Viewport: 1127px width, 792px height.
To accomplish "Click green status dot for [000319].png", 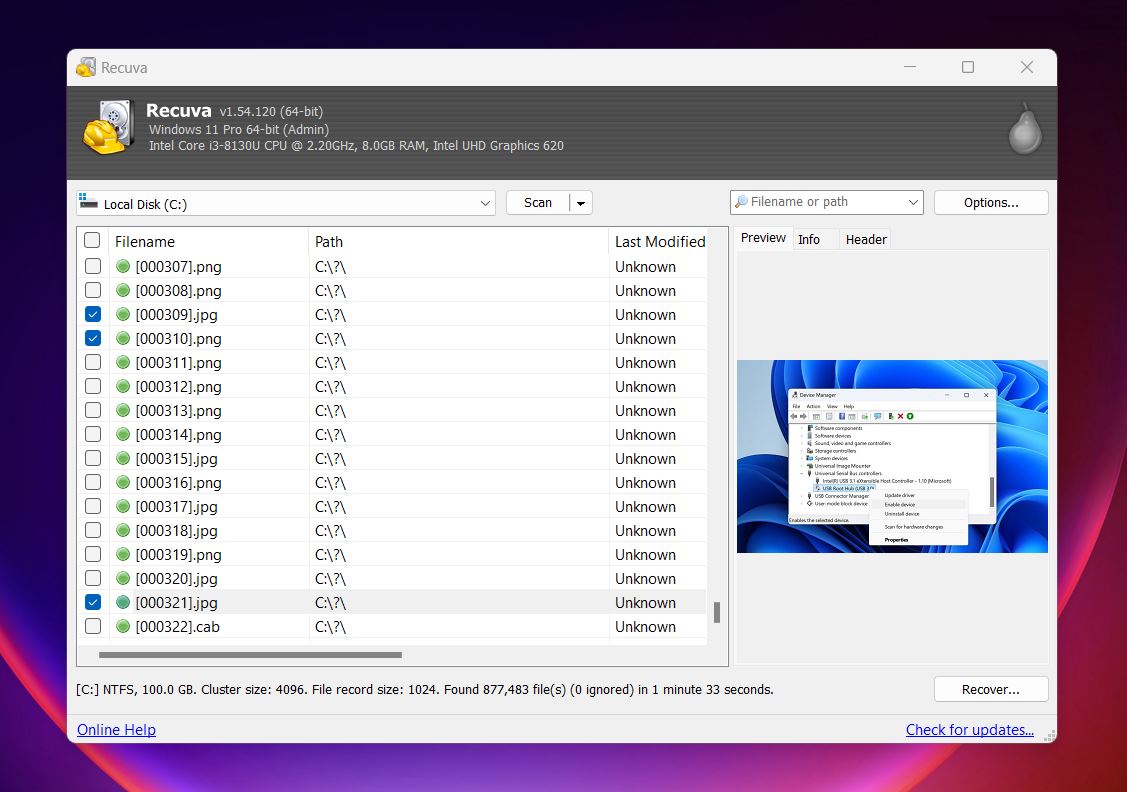I will click(x=123, y=555).
